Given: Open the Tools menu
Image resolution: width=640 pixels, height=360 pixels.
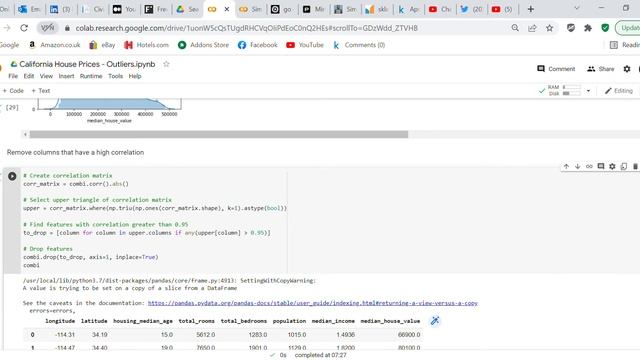Looking at the screenshot, I should point(116,76).
